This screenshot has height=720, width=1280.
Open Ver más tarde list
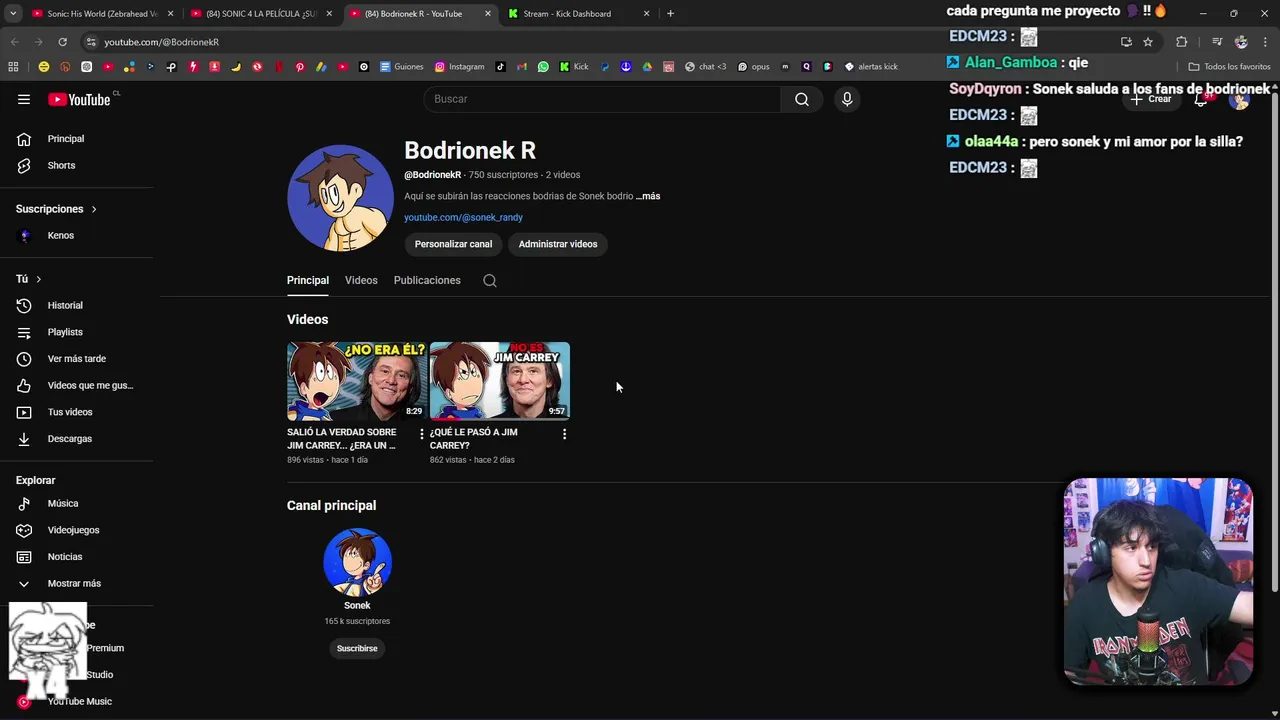(x=76, y=359)
